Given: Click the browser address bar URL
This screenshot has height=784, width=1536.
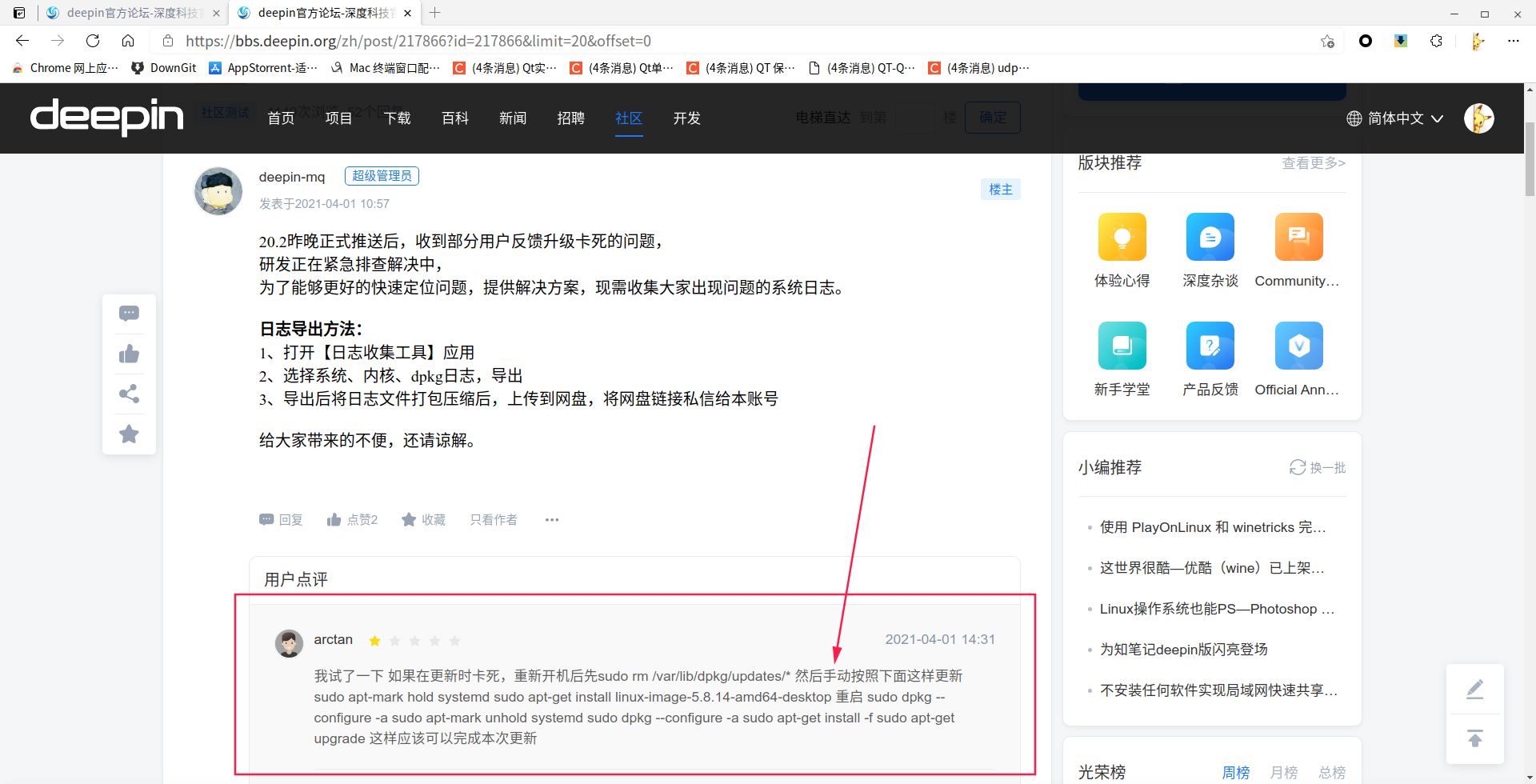Looking at the screenshot, I should click(418, 41).
